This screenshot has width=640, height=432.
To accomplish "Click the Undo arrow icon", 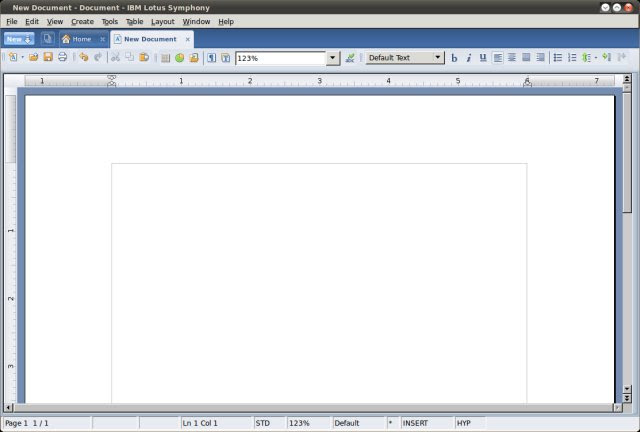I will point(84,57).
